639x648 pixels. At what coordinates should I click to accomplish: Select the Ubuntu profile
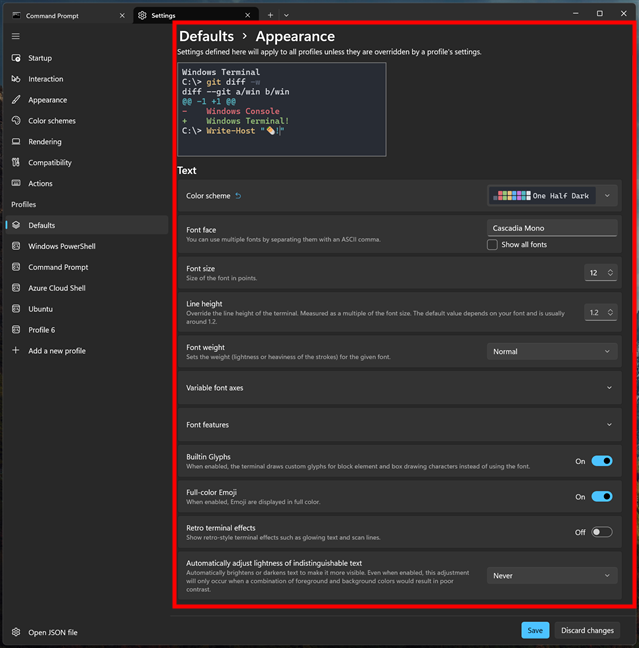87,309
